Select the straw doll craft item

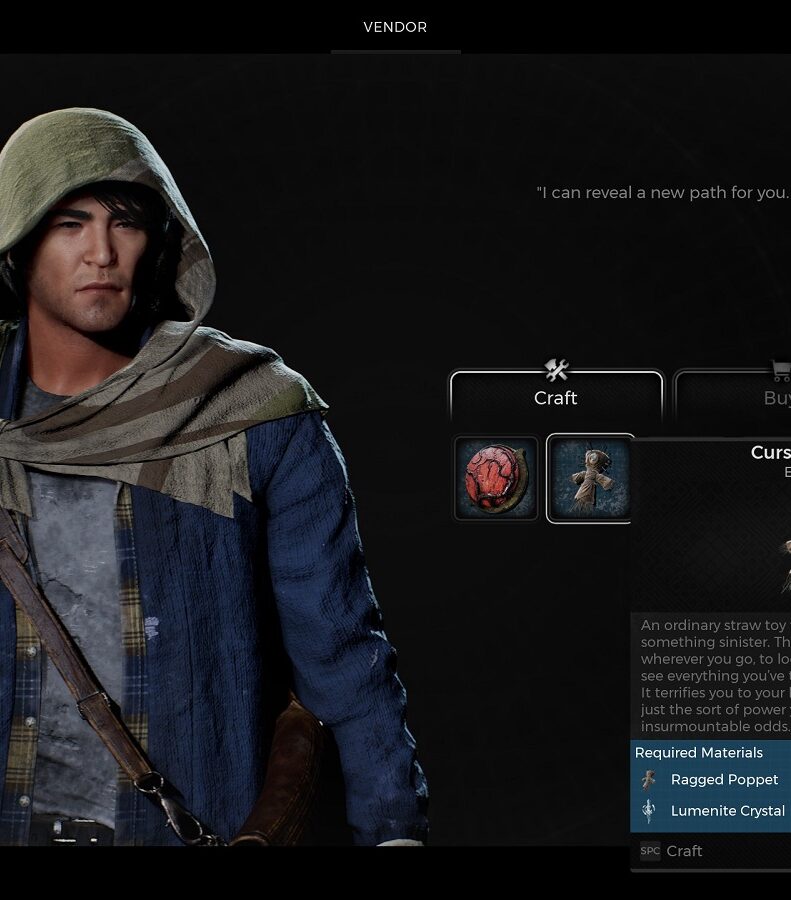pos(590,478)
